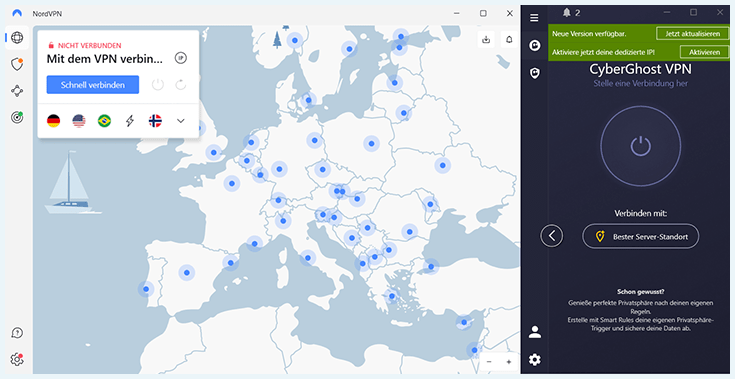Open the NordVPN Meshnet icon

click(x=17, y=91)
